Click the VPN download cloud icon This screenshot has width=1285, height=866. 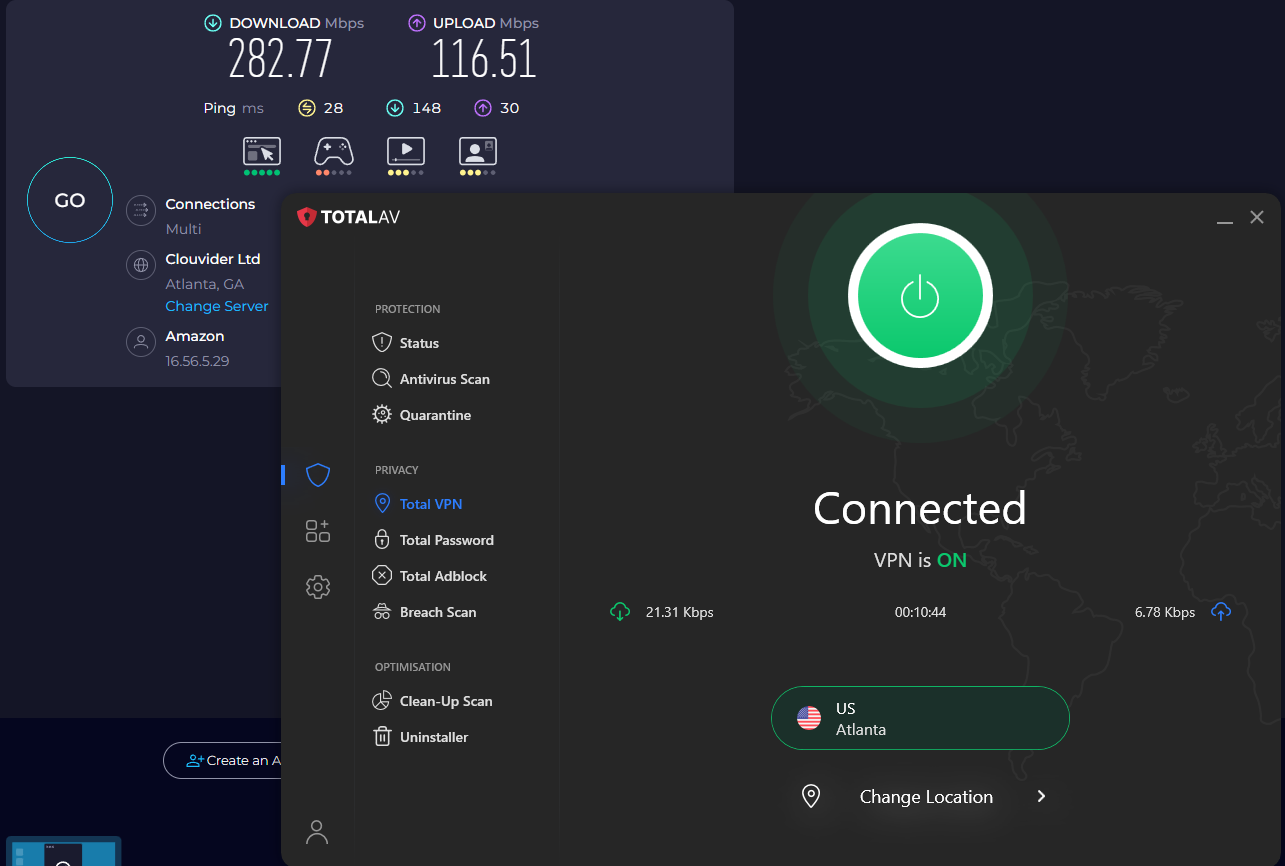(x=620, y=612)
